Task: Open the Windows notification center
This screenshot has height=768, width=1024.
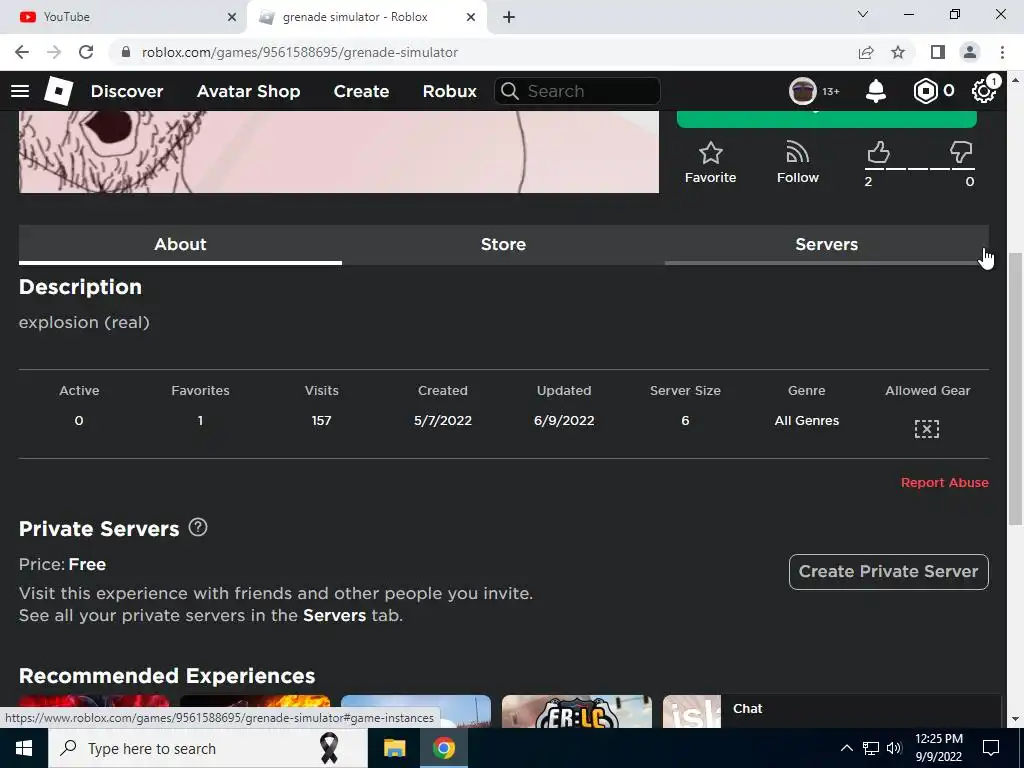Action: (991, 748)
